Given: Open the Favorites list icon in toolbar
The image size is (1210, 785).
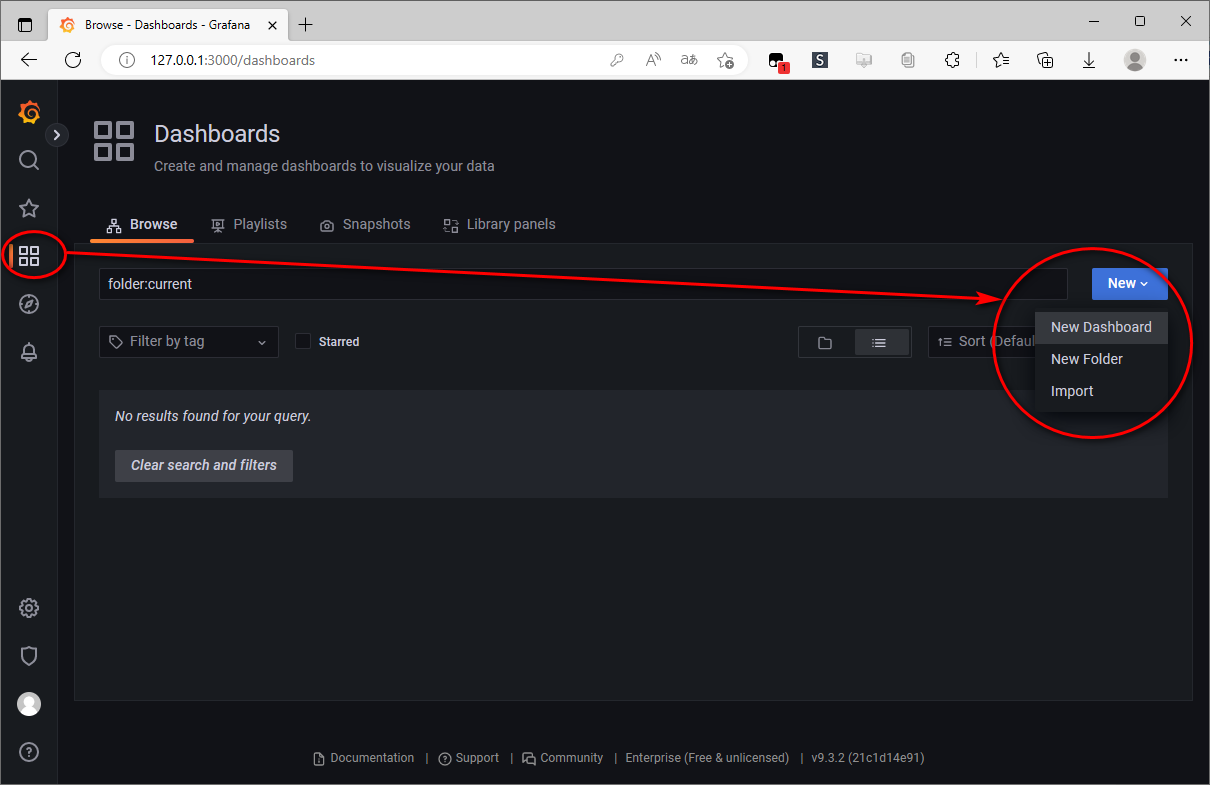Looking at the screenshot, I should click(1001, 60).
